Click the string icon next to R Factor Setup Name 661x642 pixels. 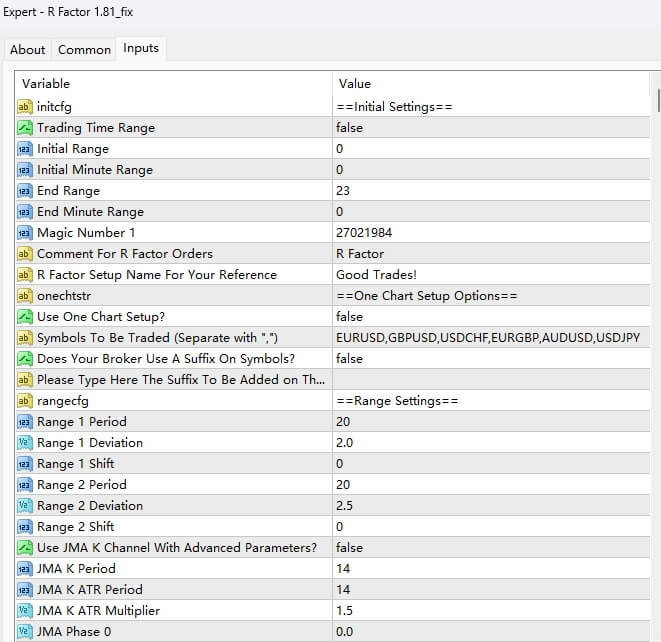pos(24,275)
